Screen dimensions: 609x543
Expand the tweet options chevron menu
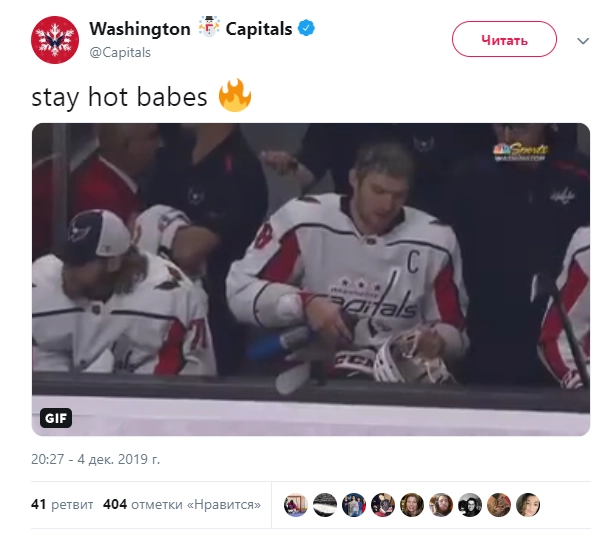[x=583, y=41]
